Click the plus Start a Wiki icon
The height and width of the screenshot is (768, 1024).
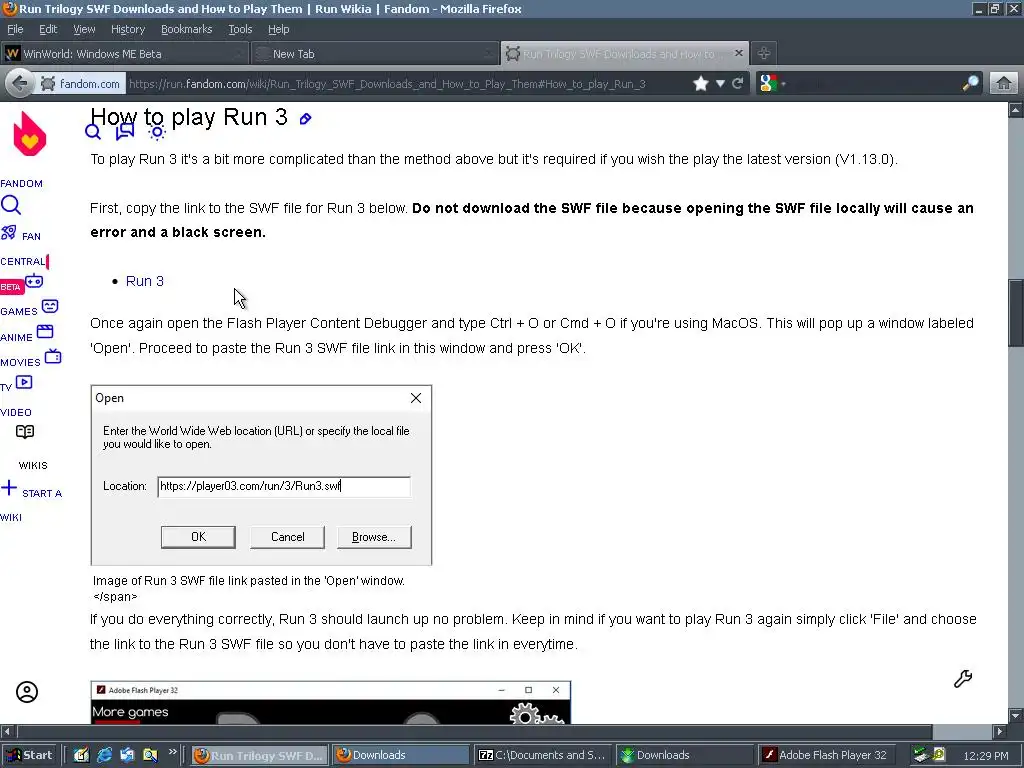coord(9,488)
